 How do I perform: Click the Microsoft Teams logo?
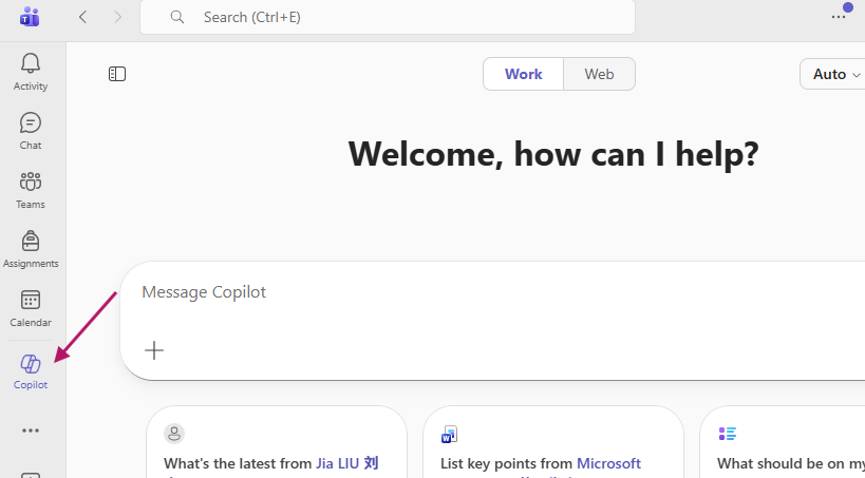tap(29, 17)
